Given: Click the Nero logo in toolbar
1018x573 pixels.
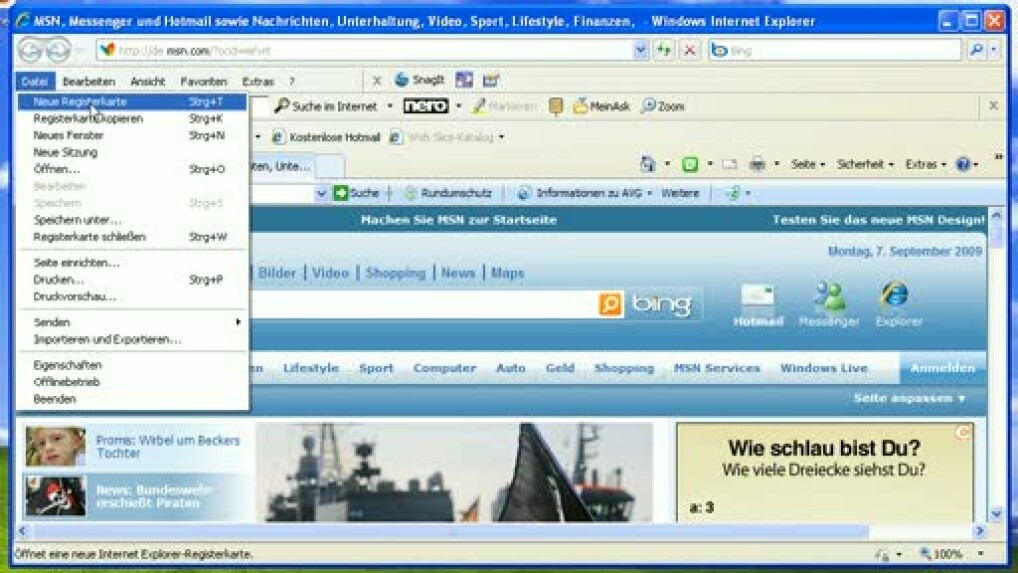Looking at the screenshot, I should (x=425, y=106).
